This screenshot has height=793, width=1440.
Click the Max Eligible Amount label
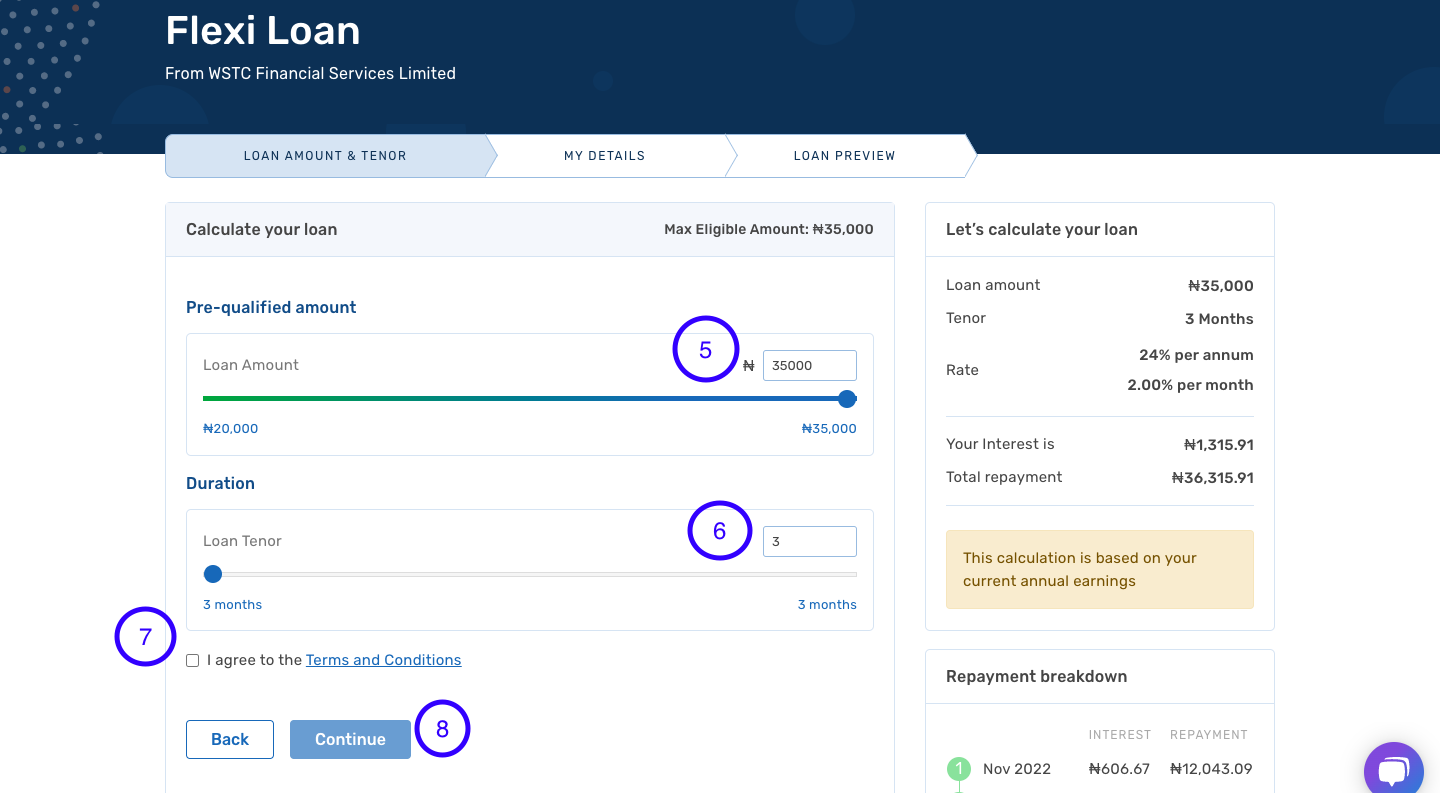tap(768, 229)
